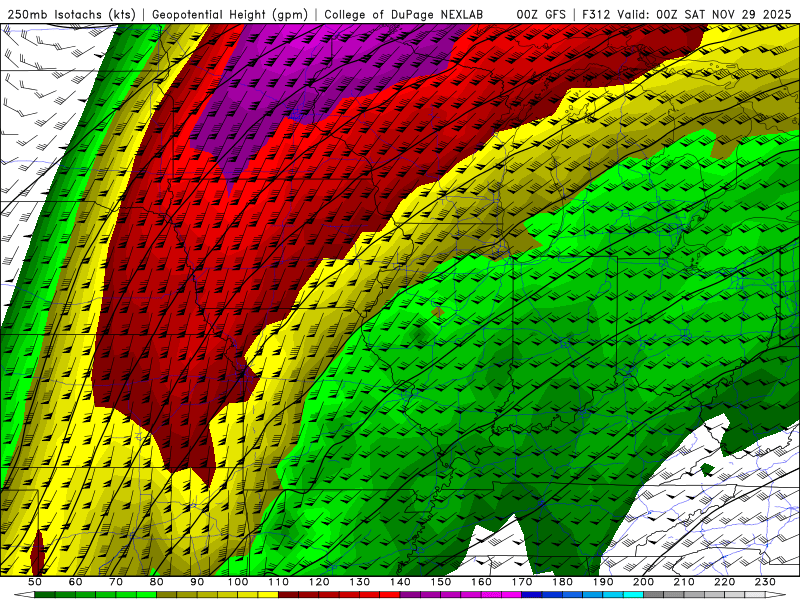Select the dark gray swatch just after 200
Viewport: 800px width, 600px height.
coord(654,595)
